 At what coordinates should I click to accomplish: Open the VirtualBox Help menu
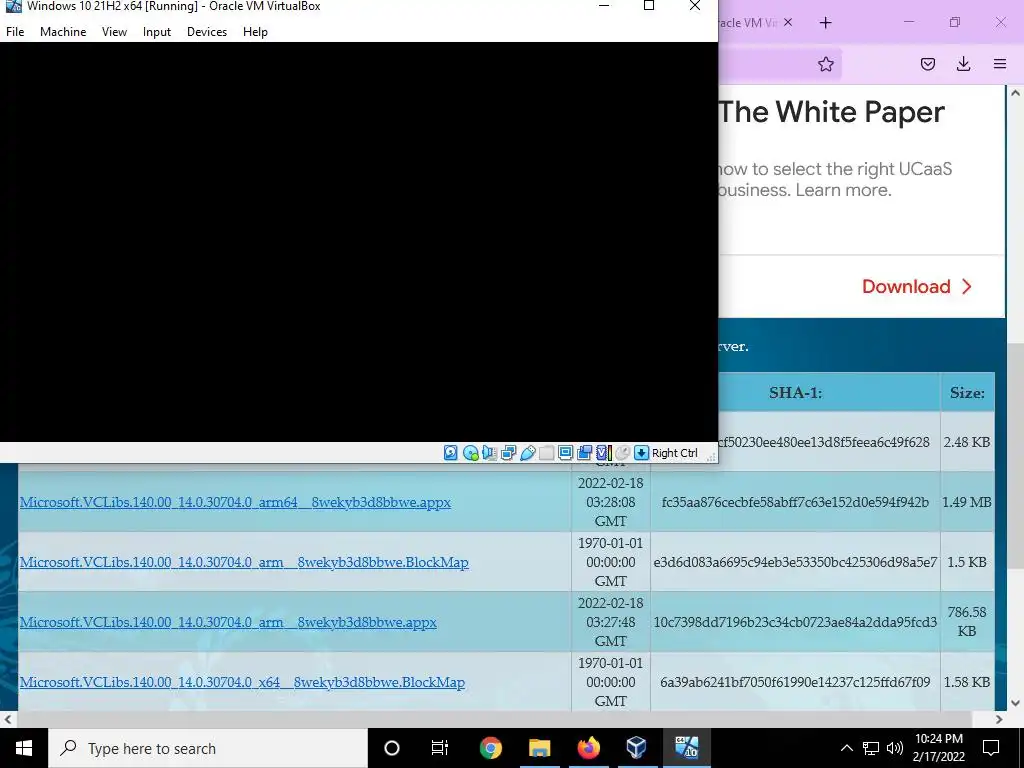255,31
